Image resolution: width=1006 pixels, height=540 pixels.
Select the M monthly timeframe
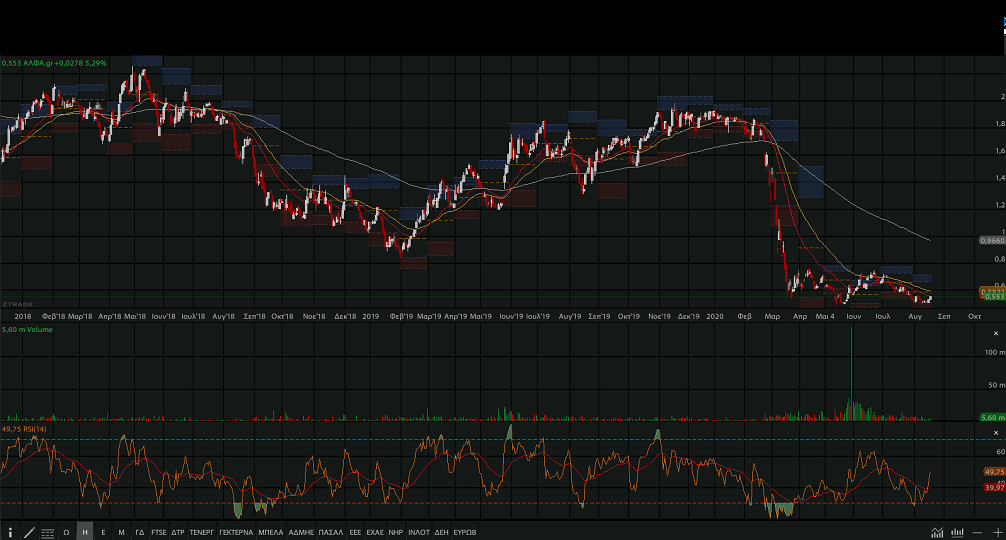(121, 532)
